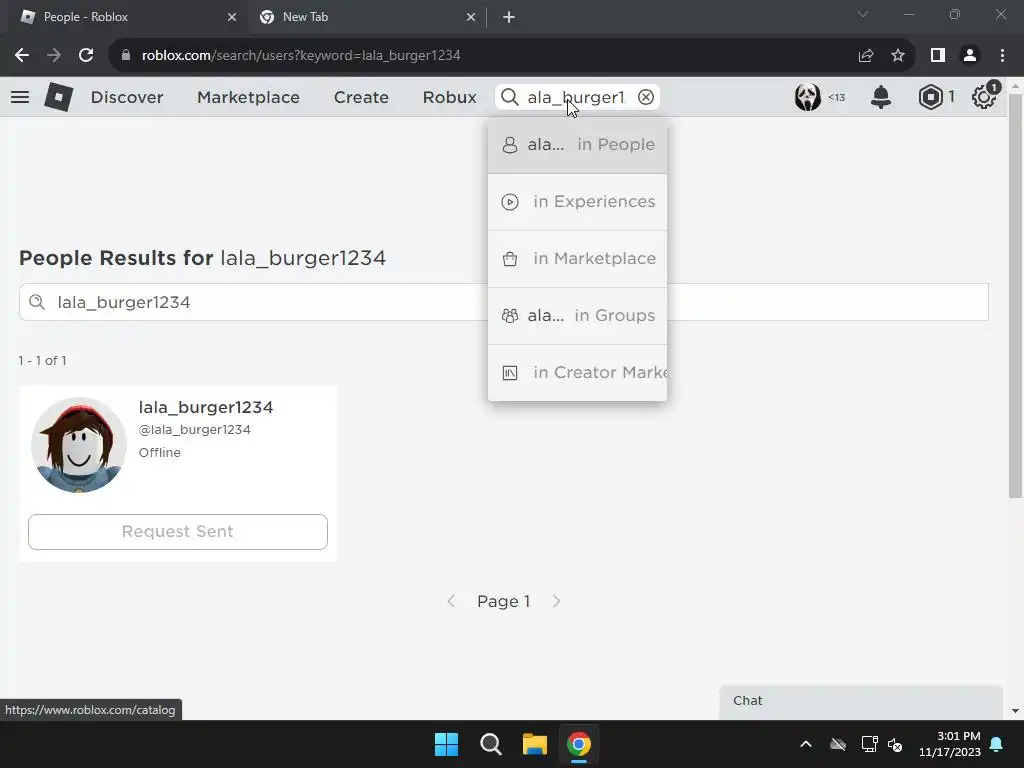Open the Robux page

click(x=449, y=97)
